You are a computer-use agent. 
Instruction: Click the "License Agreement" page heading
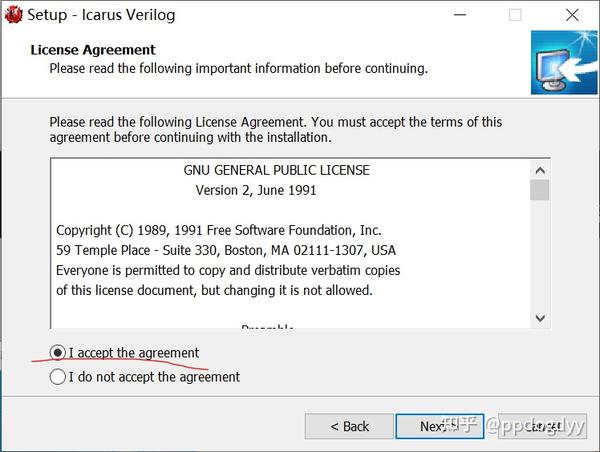coord(93,50)
